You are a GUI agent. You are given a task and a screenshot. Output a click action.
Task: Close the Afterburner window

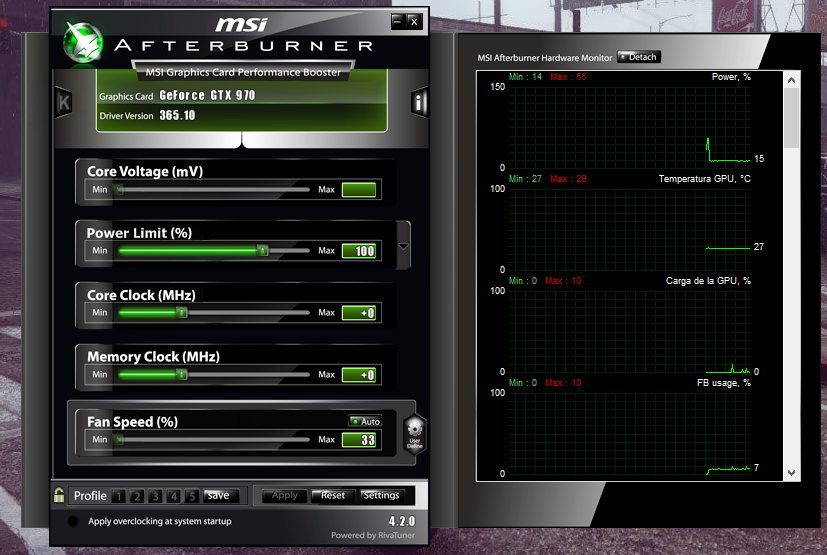[414, 22]
